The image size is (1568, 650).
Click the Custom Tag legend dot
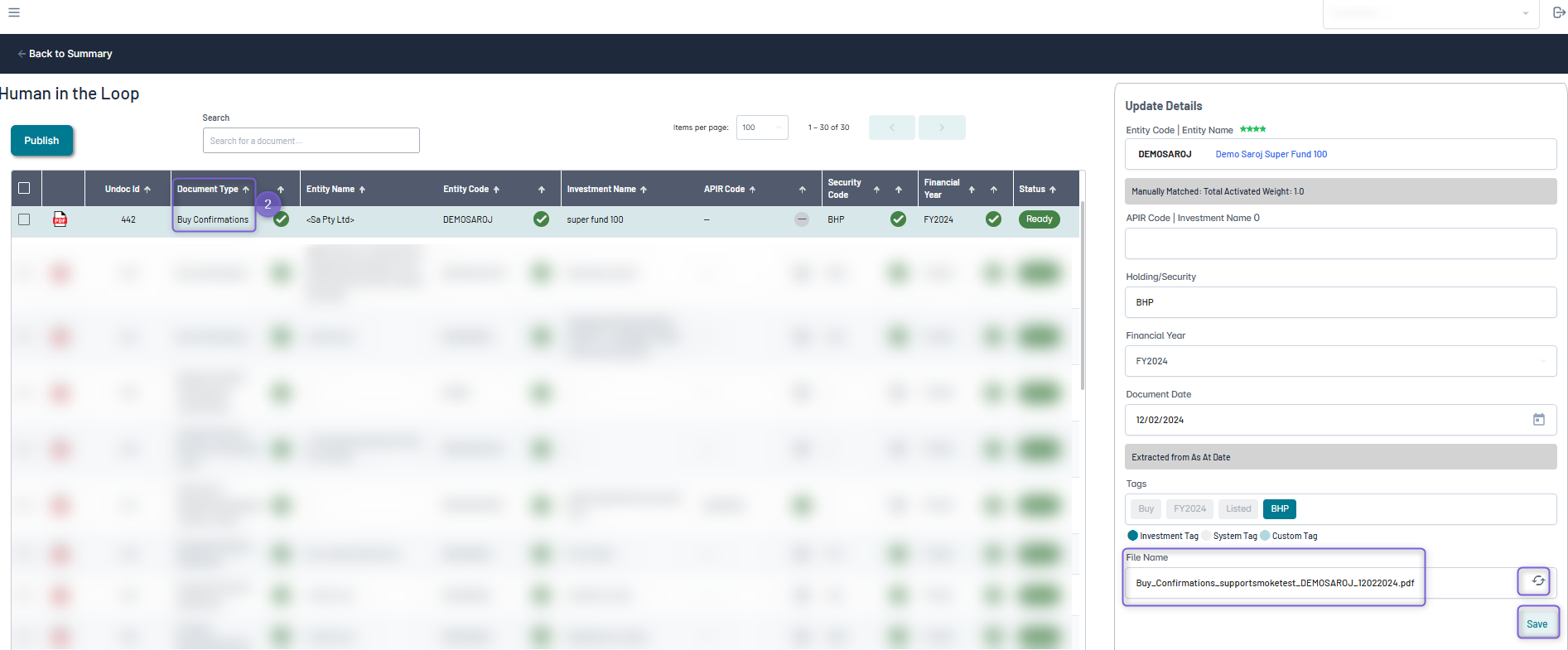pyautogui.click(x=1265, y=536)
